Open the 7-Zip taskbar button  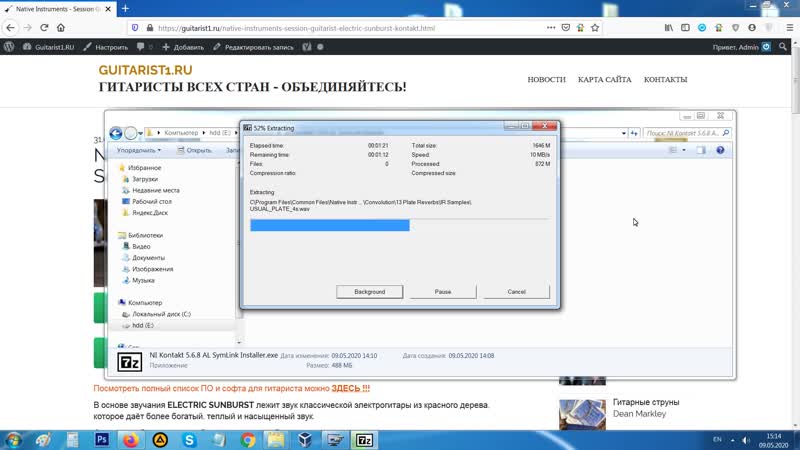pos(364,440)
